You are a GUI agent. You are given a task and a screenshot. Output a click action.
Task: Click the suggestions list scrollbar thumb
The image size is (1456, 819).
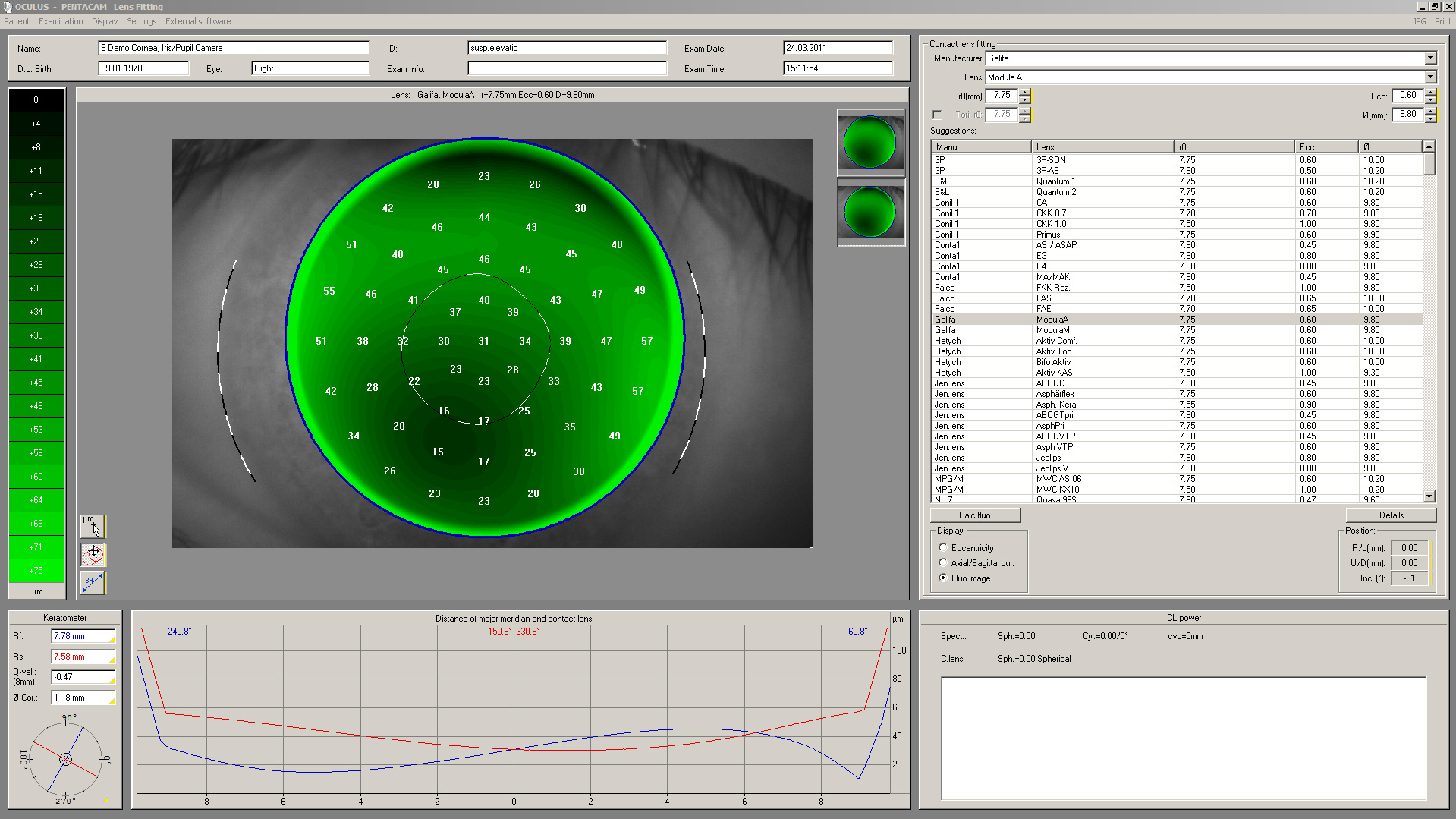(1429, 164)
